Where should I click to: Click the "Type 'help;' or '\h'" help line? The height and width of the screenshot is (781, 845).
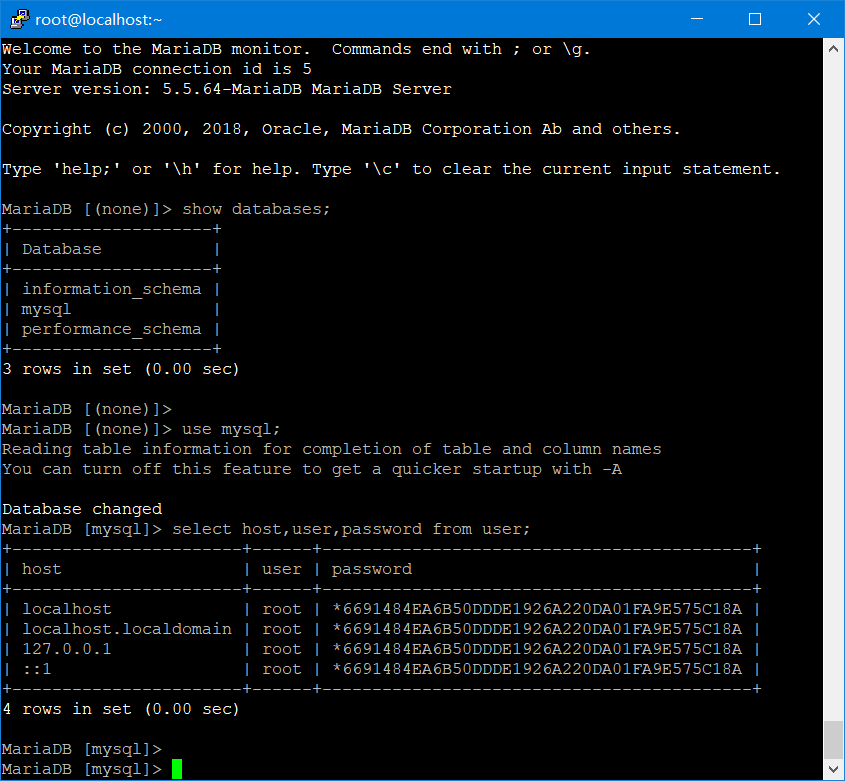tap(391, 169)
